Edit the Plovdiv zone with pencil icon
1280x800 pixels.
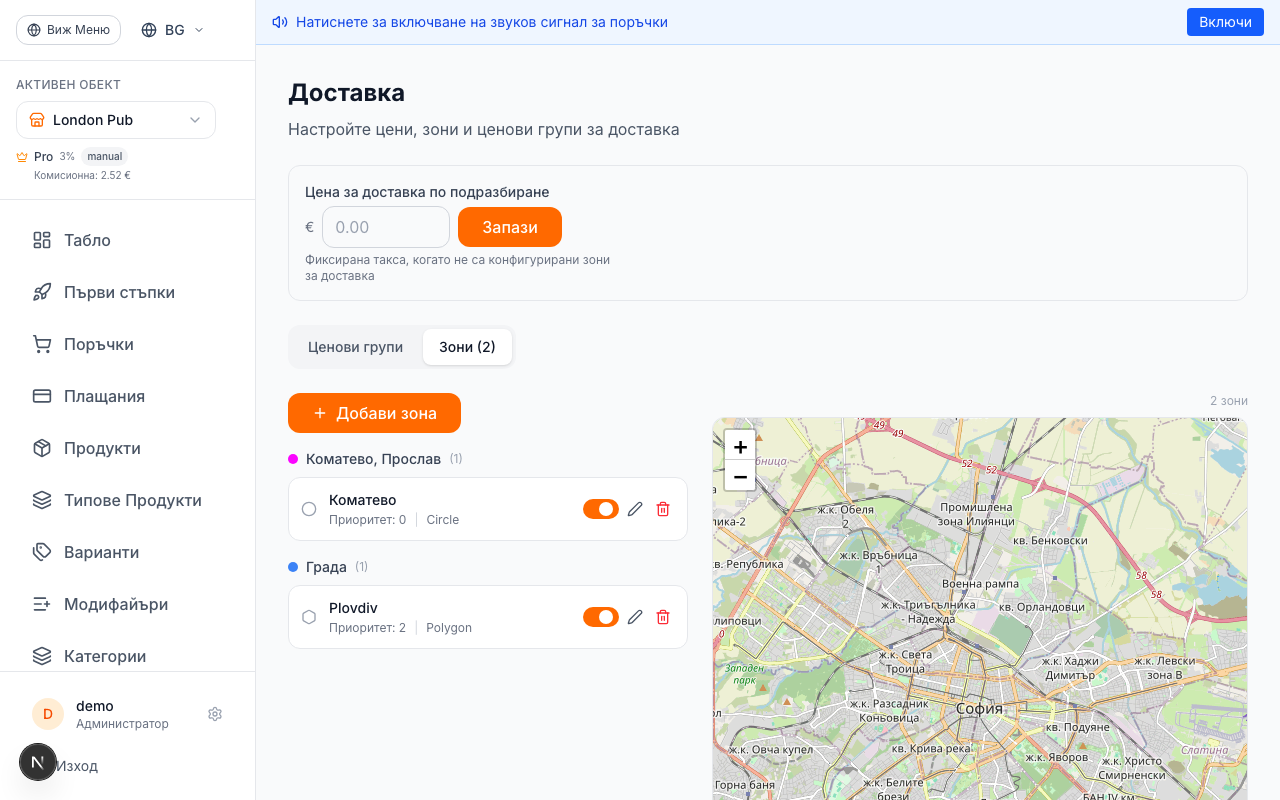pyautogui.click(x=635, y=617)
